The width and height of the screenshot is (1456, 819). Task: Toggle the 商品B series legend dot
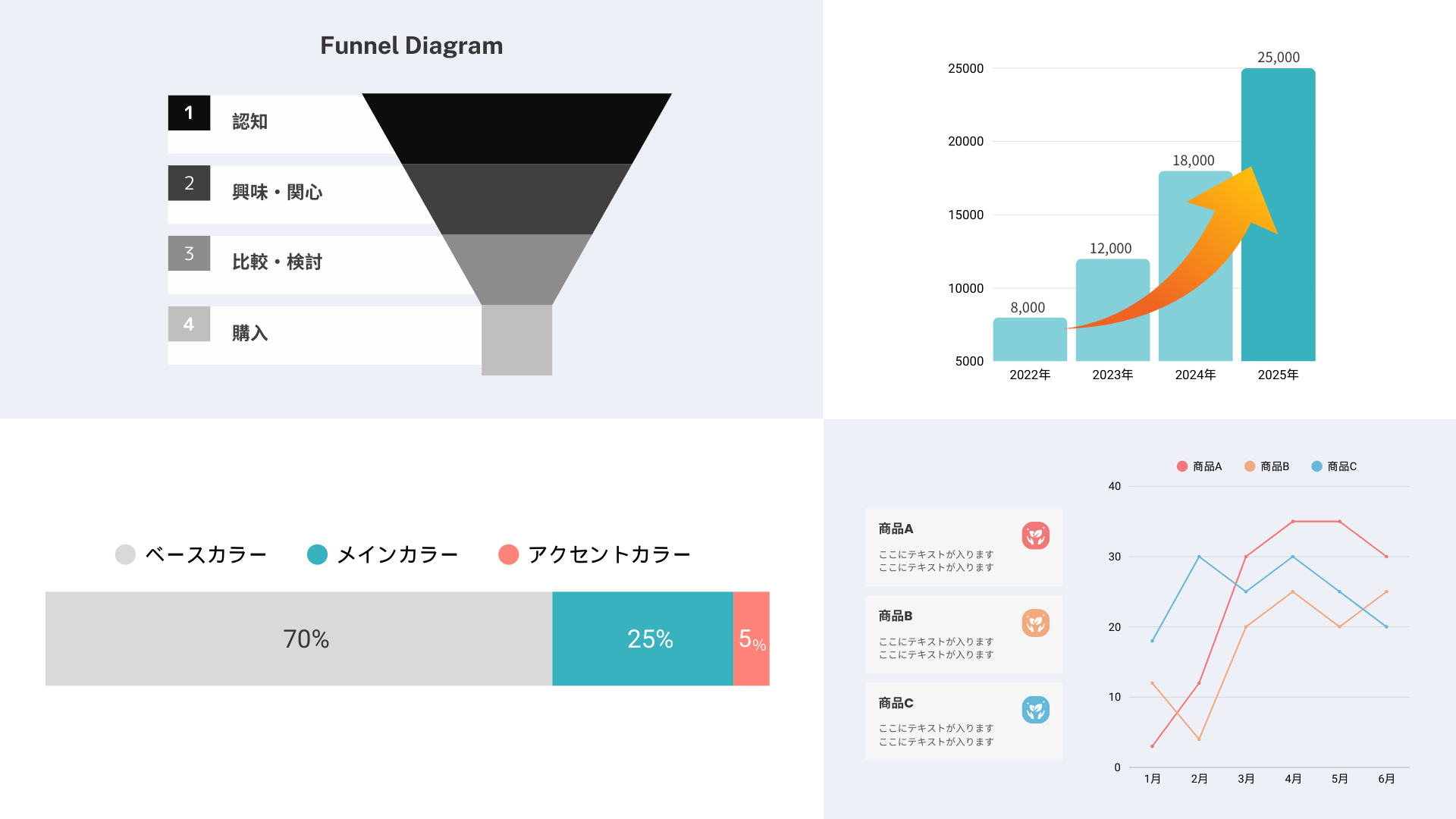1250,466
